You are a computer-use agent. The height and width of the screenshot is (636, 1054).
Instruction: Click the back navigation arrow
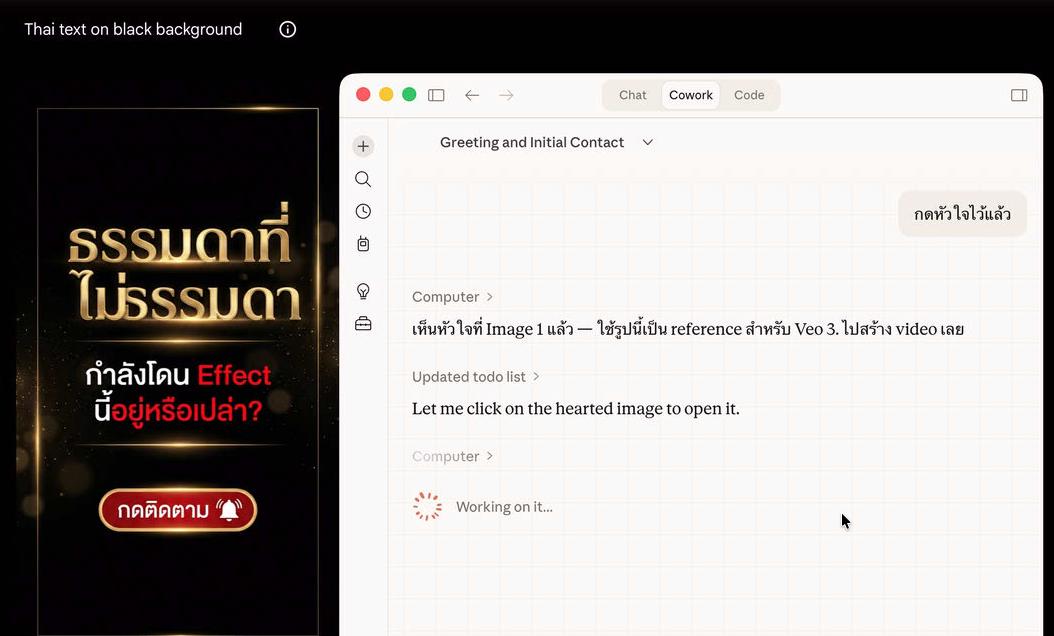[x=471, y=94]
